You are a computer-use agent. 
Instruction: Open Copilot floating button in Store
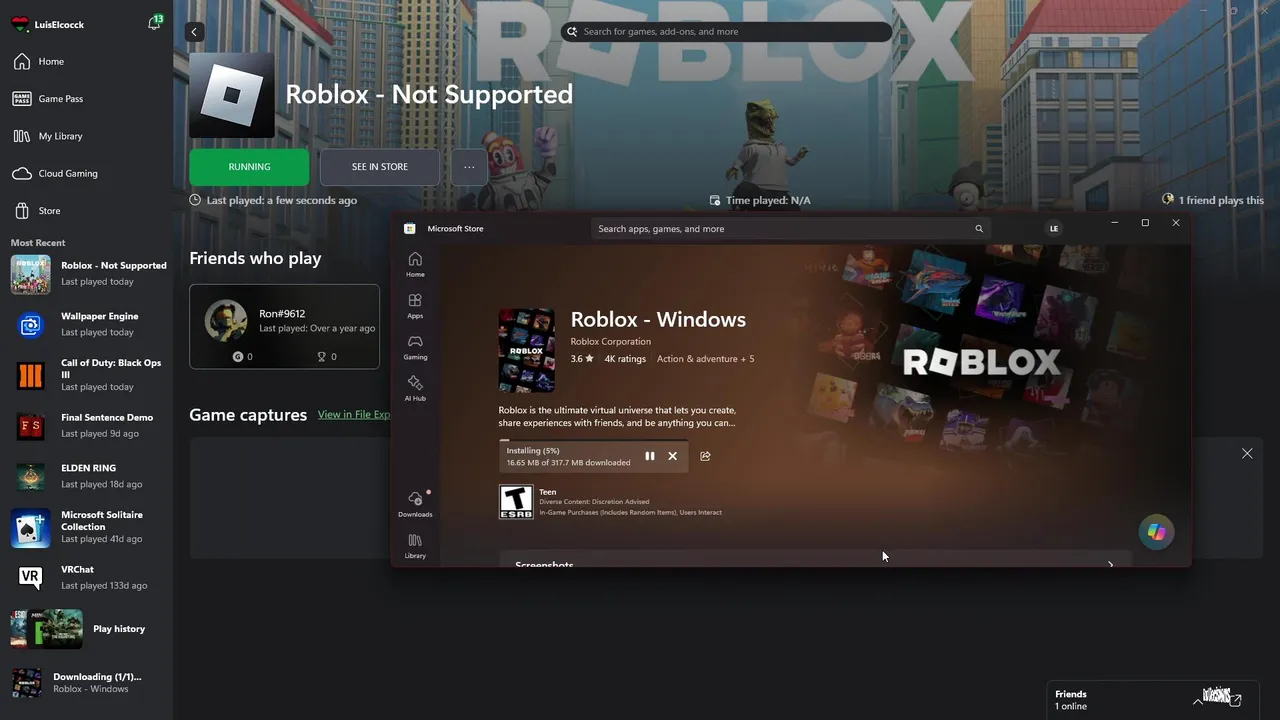[1157, 532]
